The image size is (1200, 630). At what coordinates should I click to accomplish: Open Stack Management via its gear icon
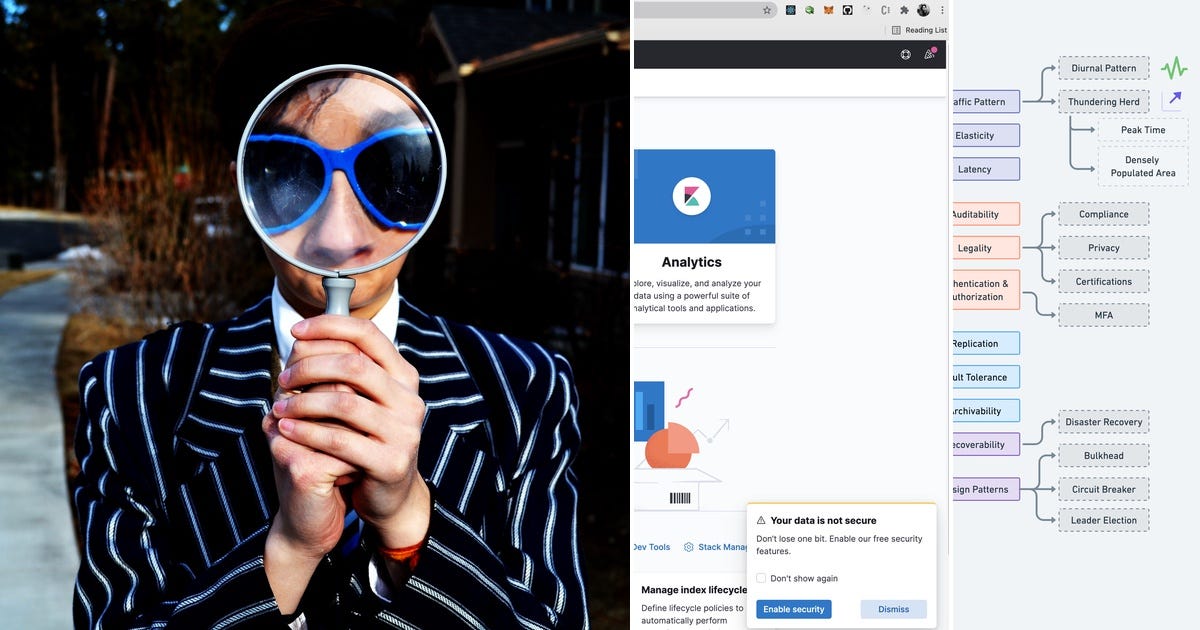click(x=687, y=547)
